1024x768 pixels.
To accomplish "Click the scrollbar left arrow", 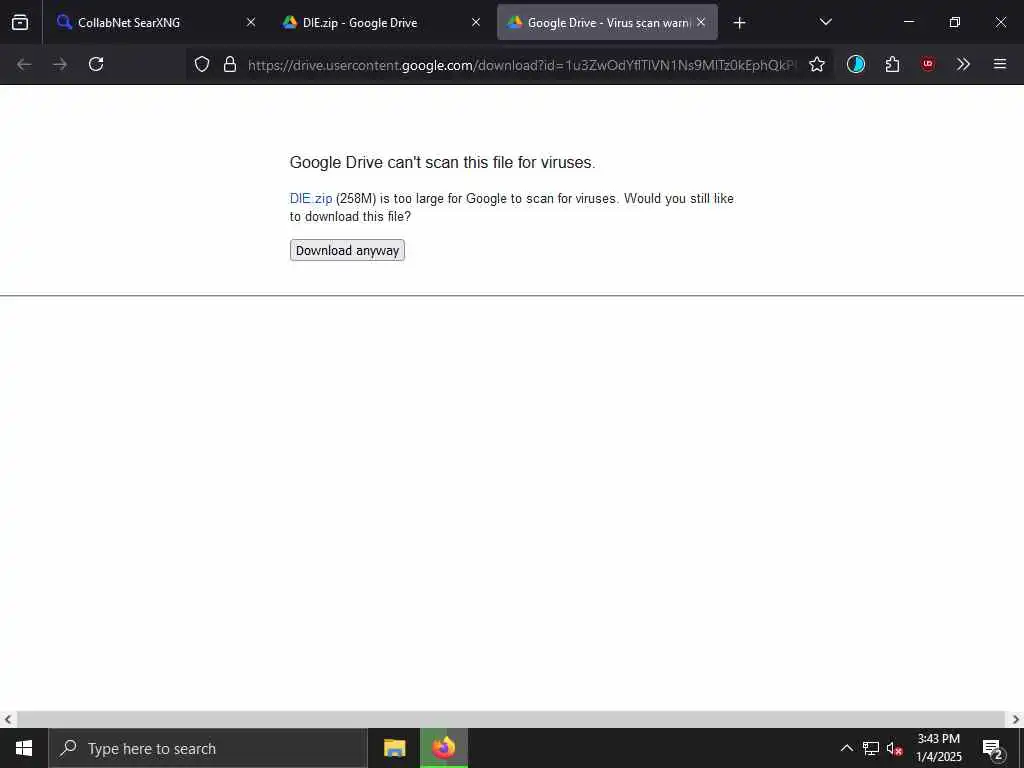I will coord(8,720).
